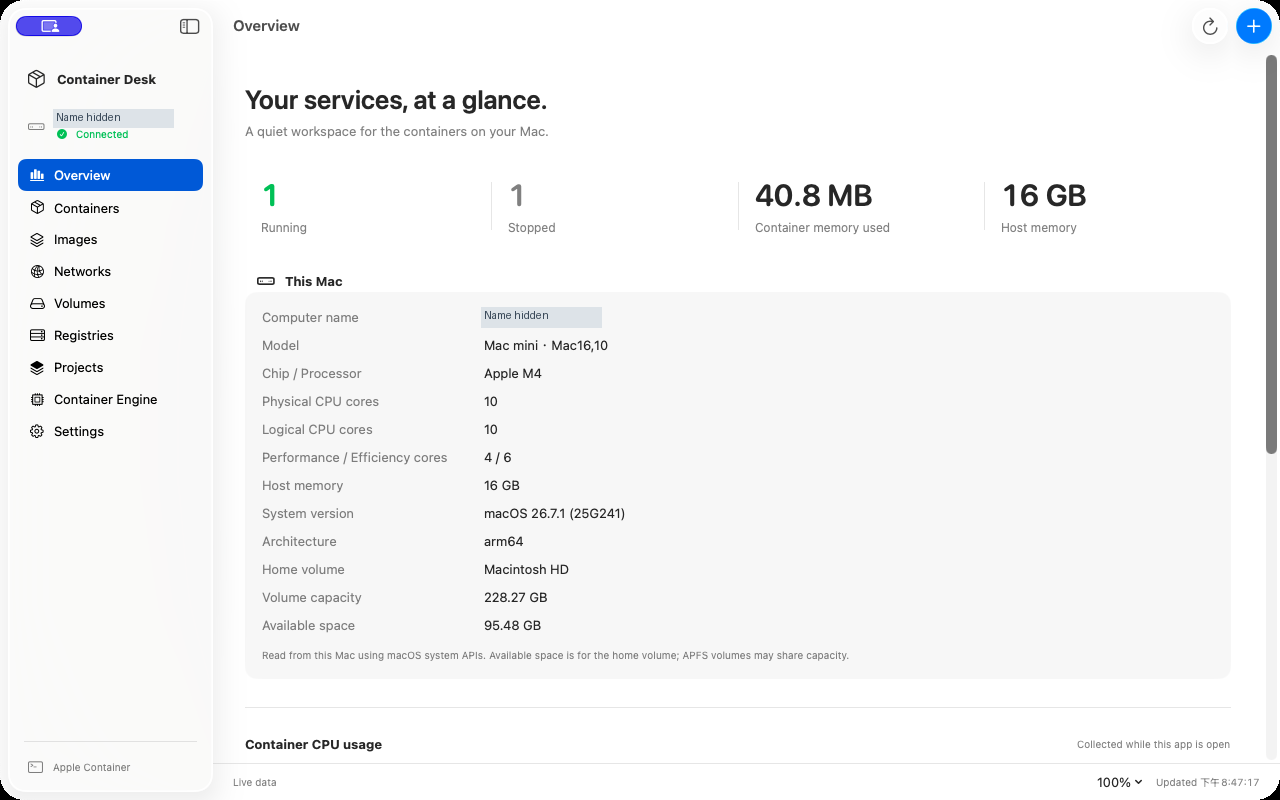Click the purple screen-share pill icon
Viewport: 1280px width, 800px height.
tap(49, 27)
